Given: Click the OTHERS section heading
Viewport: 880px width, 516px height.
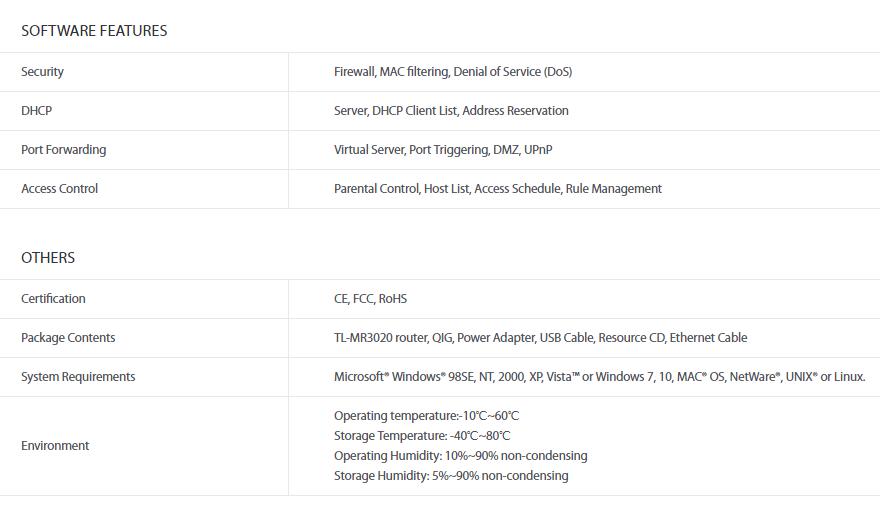Looking at the screenshot, I should (48, 258).
